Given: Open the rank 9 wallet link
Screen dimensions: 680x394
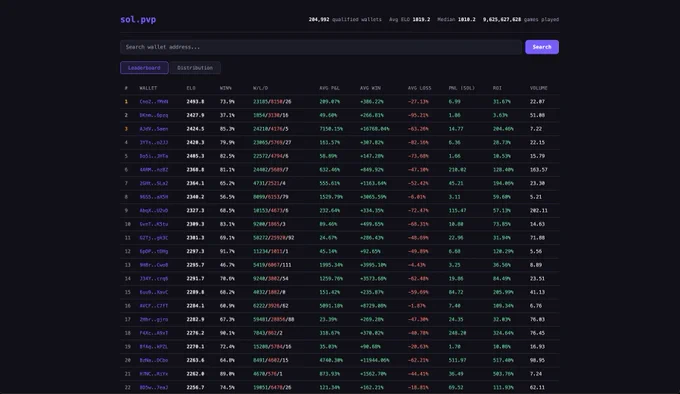Looking at the screenshot, I should coord(154,211).
